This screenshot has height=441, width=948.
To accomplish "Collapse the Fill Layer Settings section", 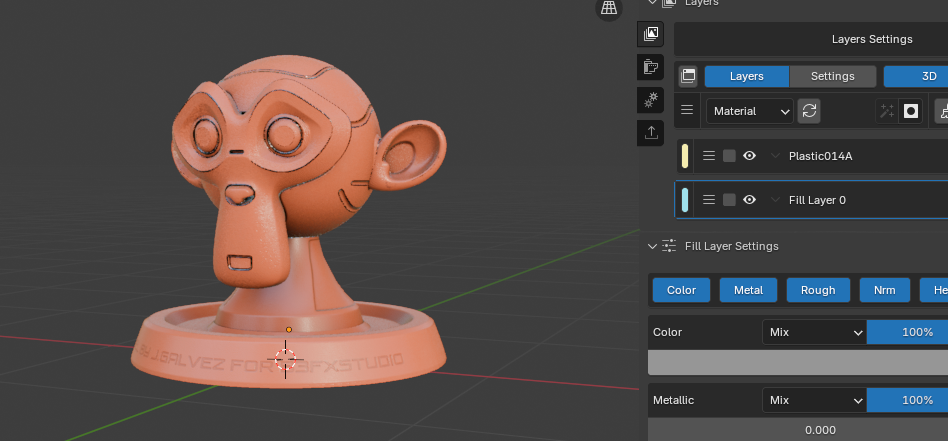I will (x=653, y=246).
